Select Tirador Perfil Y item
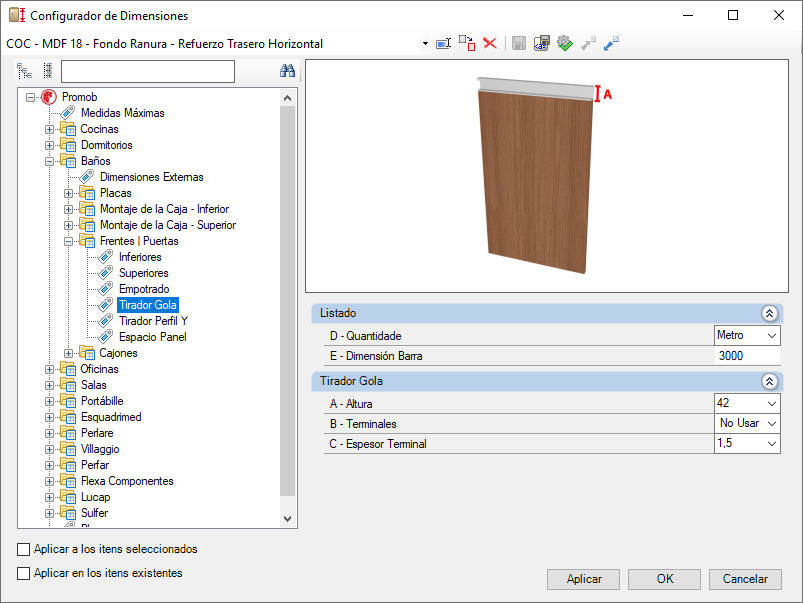Viewport: 803px width, 603px height. (153, 321)
